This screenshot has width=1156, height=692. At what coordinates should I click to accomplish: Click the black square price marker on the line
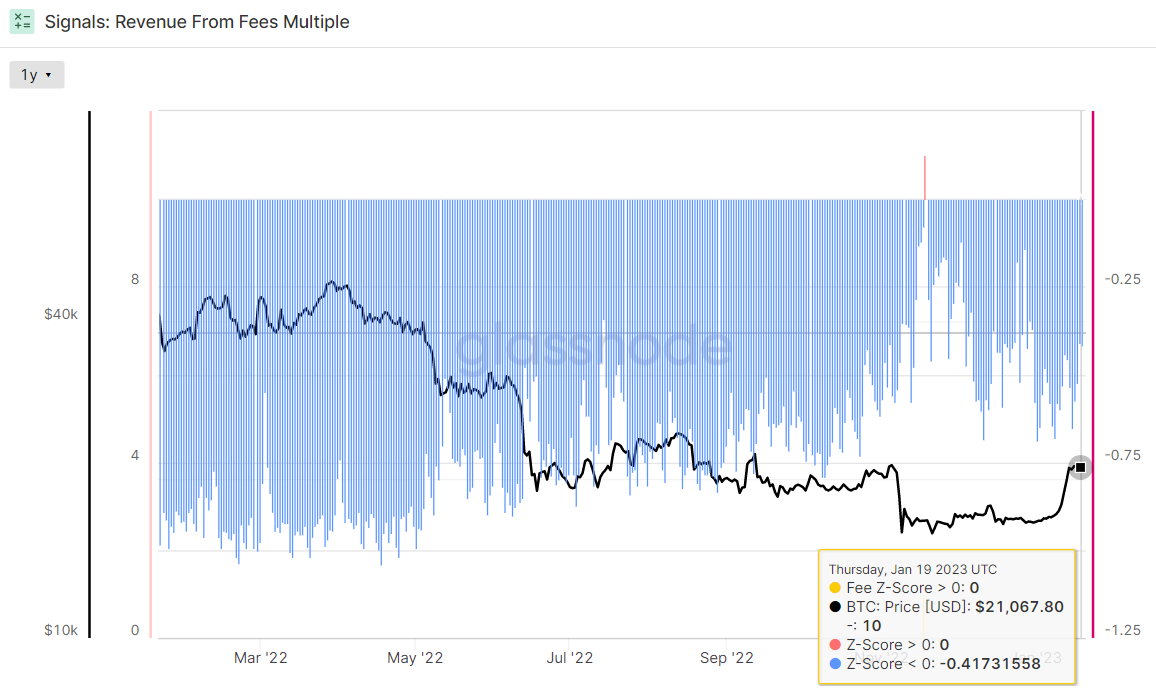(x=1080, y=468)
